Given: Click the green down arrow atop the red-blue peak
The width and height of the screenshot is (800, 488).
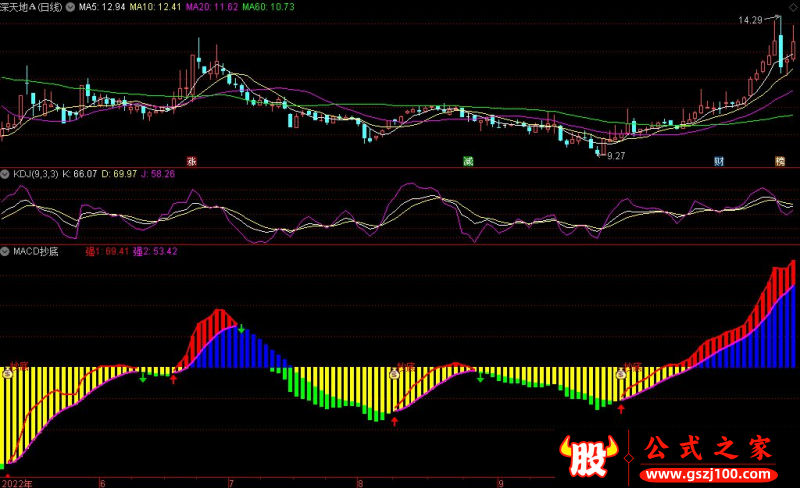Looking at the screenshot, I should (241, 328).
